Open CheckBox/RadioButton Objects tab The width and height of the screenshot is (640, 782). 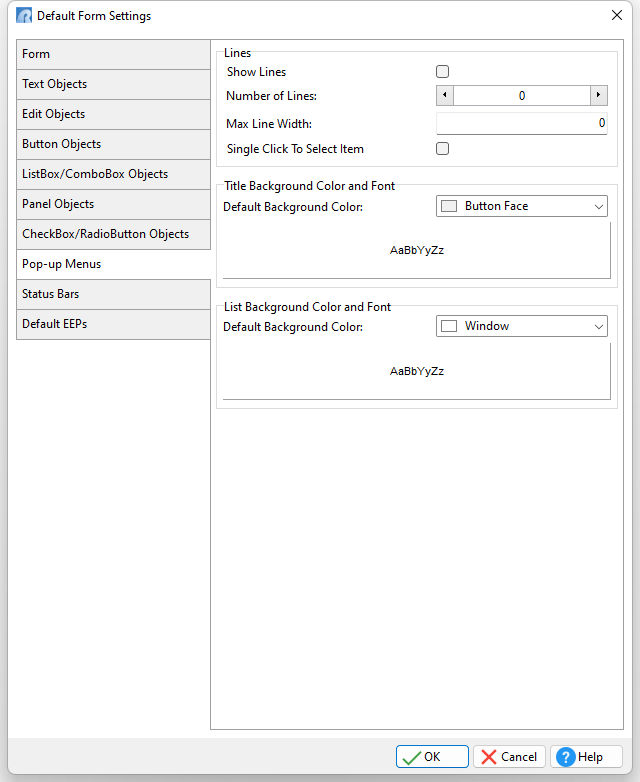point(113,234)
